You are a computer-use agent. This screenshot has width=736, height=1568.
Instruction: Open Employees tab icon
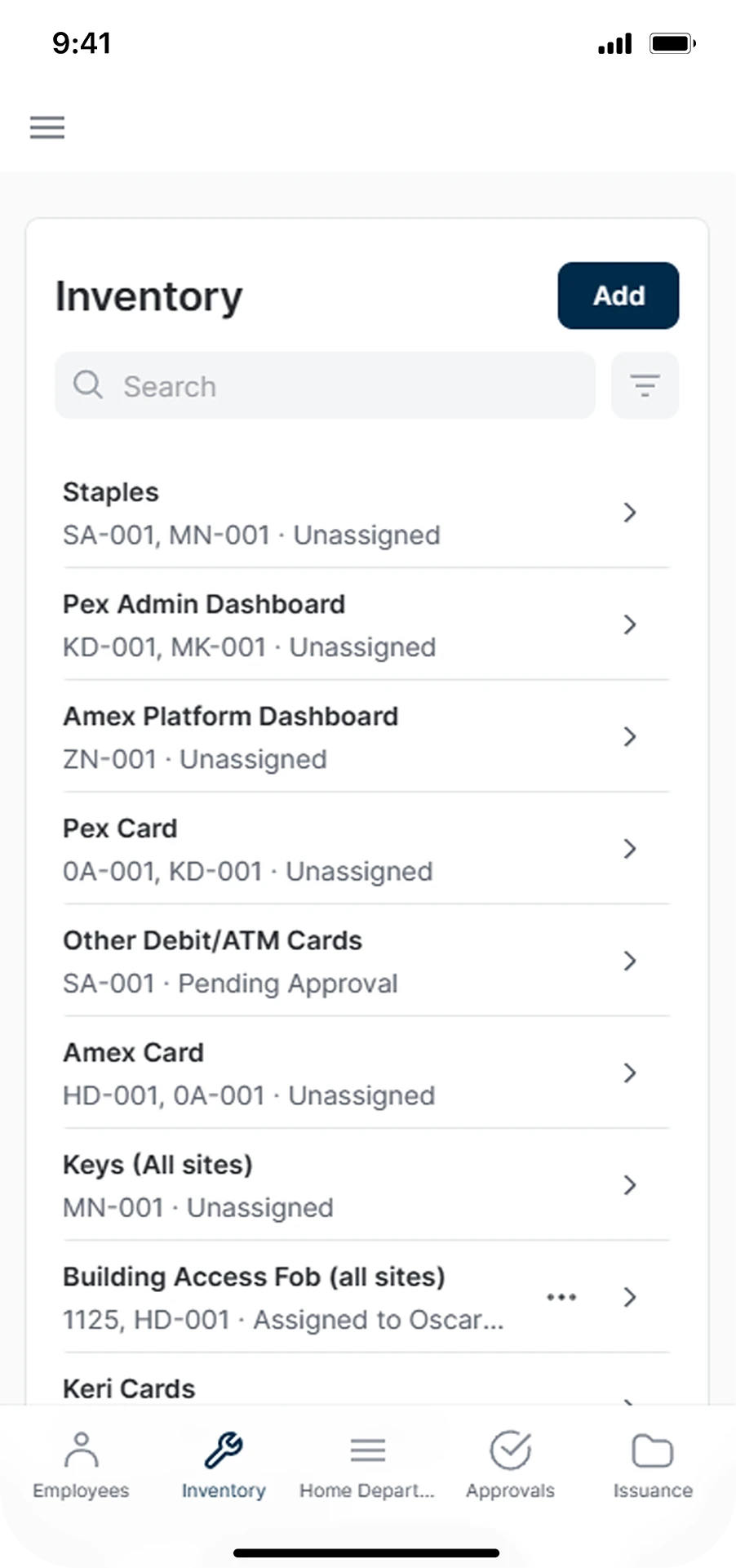[x=81, y=1451]
